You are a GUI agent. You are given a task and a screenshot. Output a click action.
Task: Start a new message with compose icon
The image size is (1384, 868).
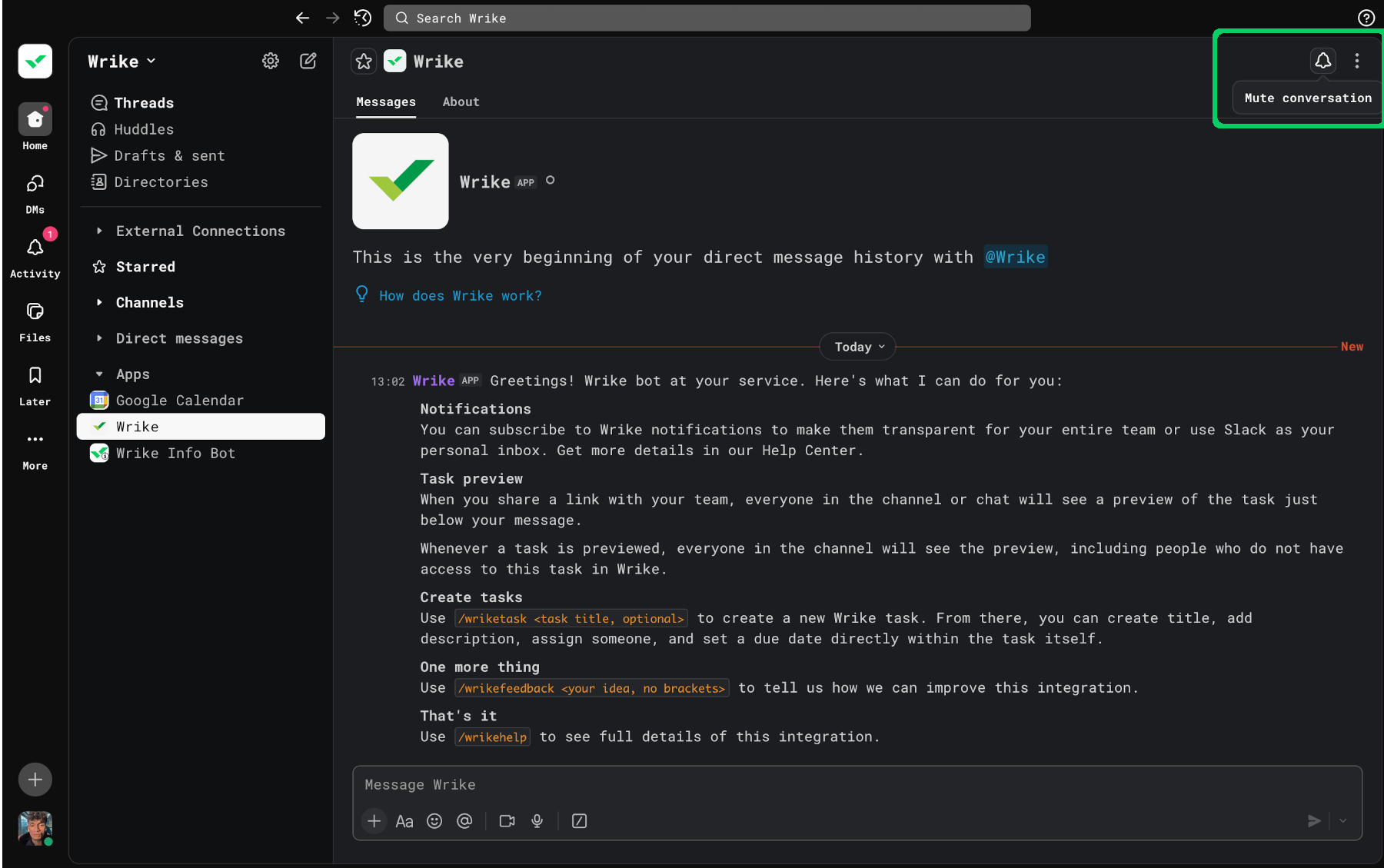tap(308, 61)
